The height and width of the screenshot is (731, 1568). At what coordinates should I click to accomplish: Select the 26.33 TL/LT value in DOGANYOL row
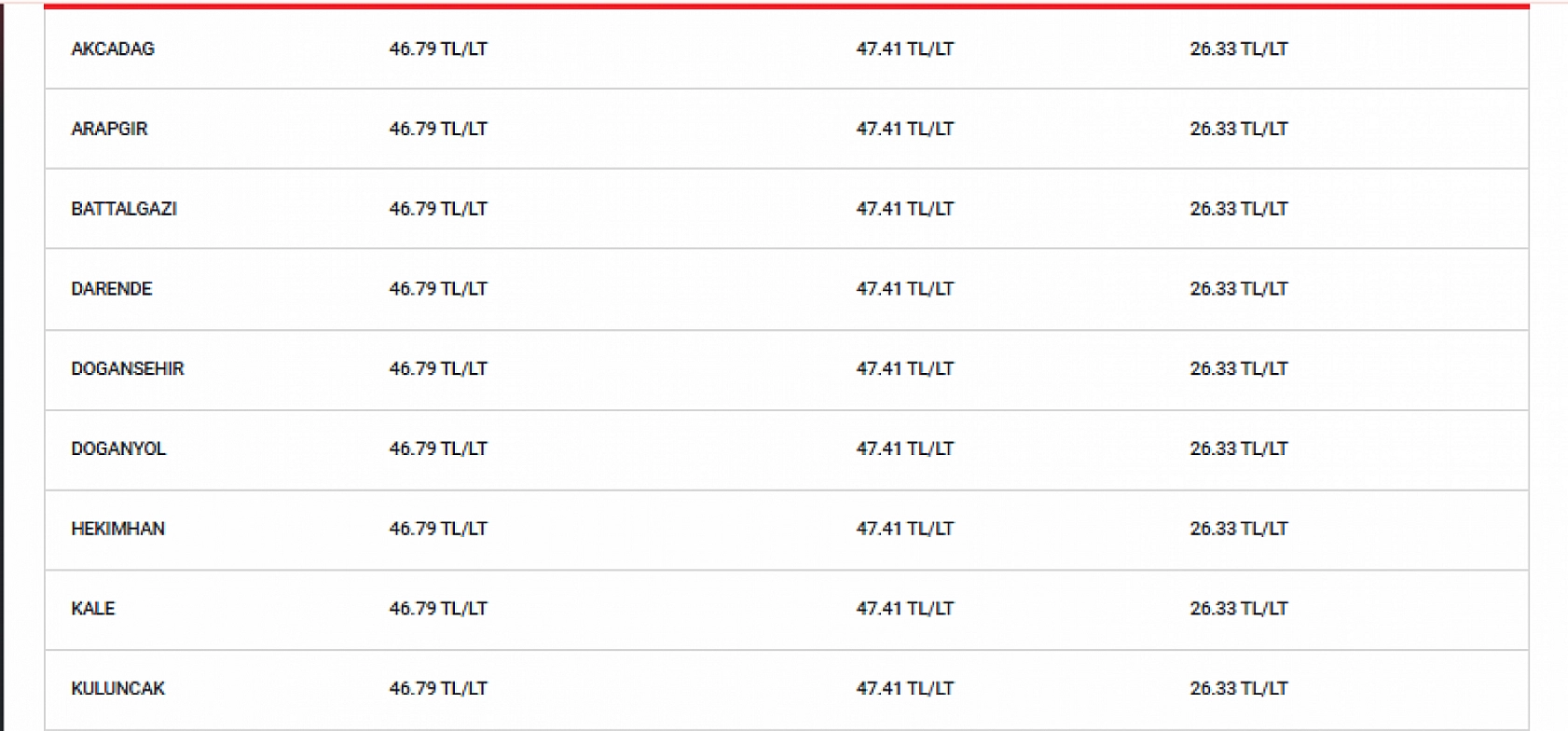(x=1239, y=449)
